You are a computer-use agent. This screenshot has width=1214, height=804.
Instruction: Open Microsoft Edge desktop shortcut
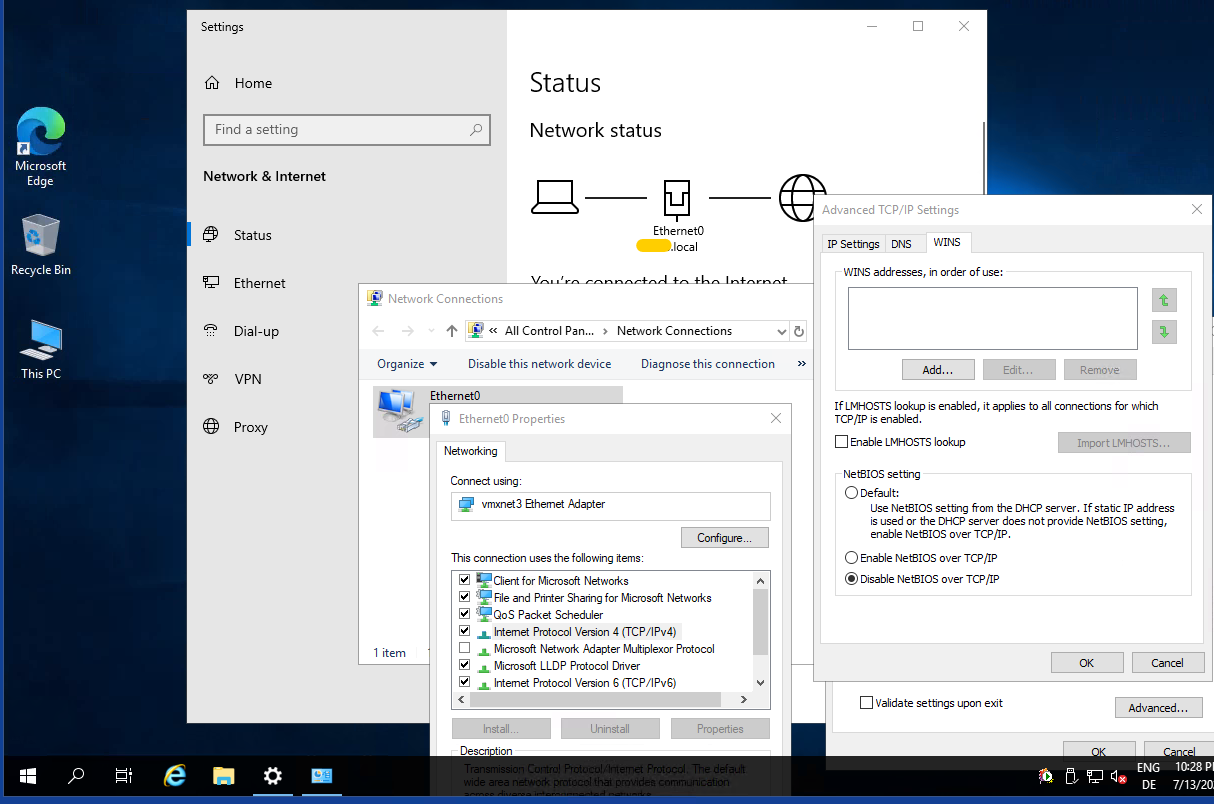click(x=41, y=147)
